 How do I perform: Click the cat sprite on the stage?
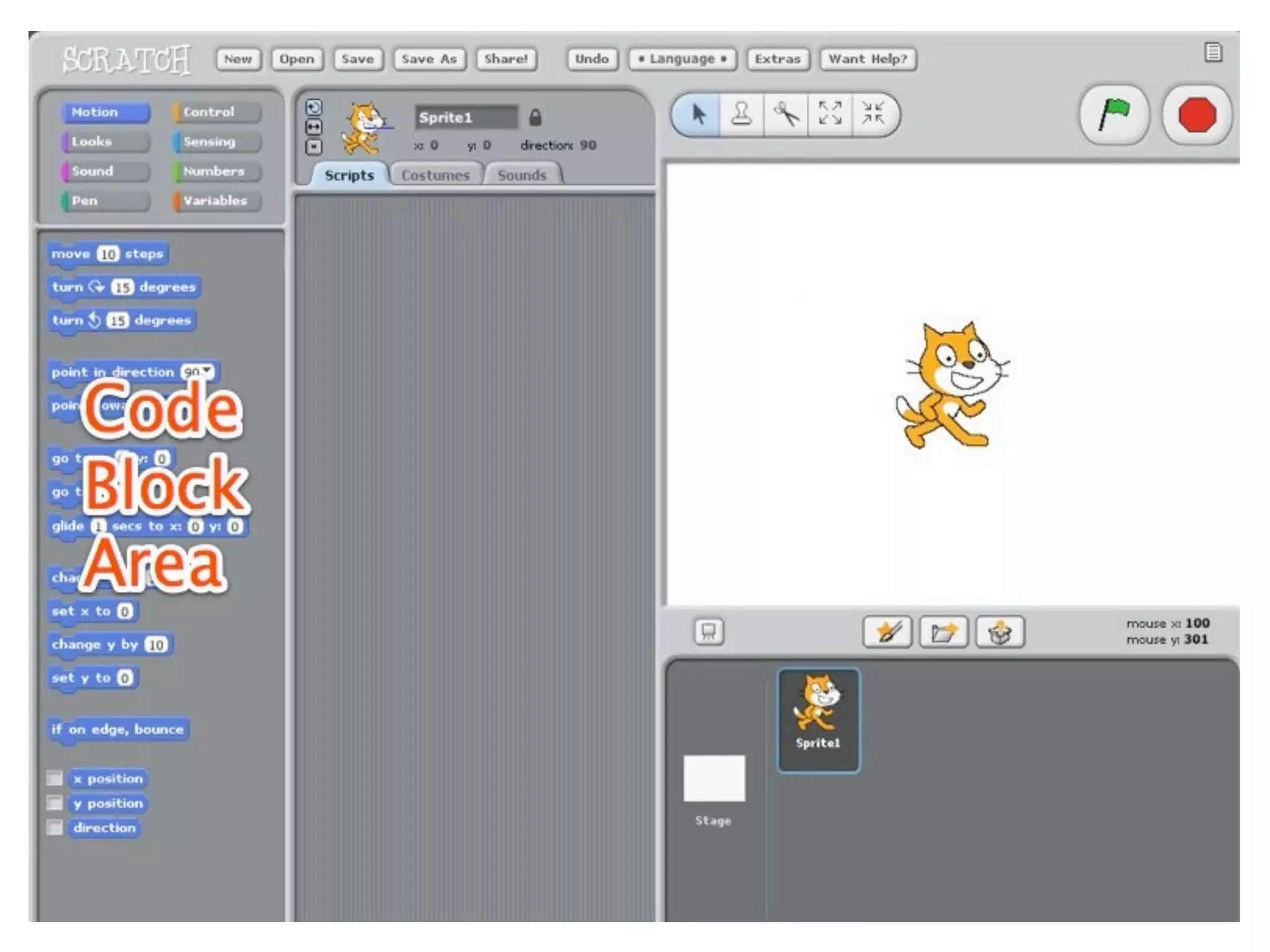click(952, 384)
